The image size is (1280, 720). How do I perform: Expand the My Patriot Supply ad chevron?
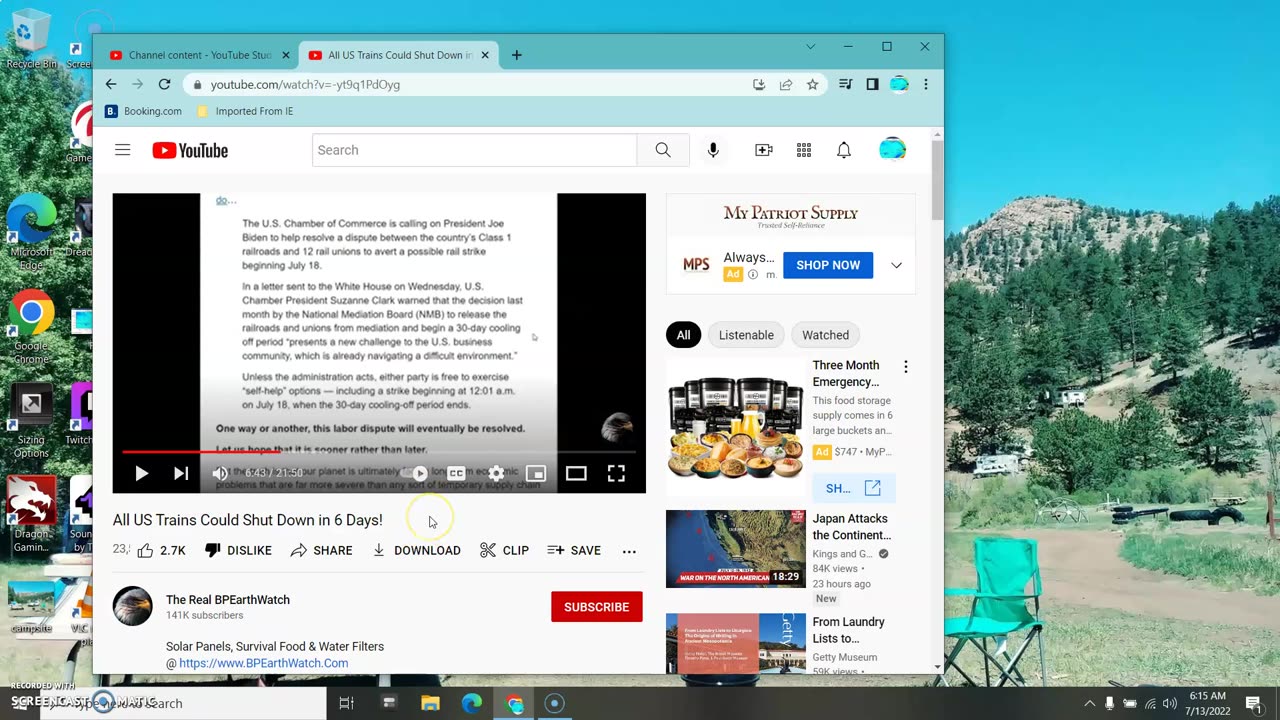pos(897,266)
